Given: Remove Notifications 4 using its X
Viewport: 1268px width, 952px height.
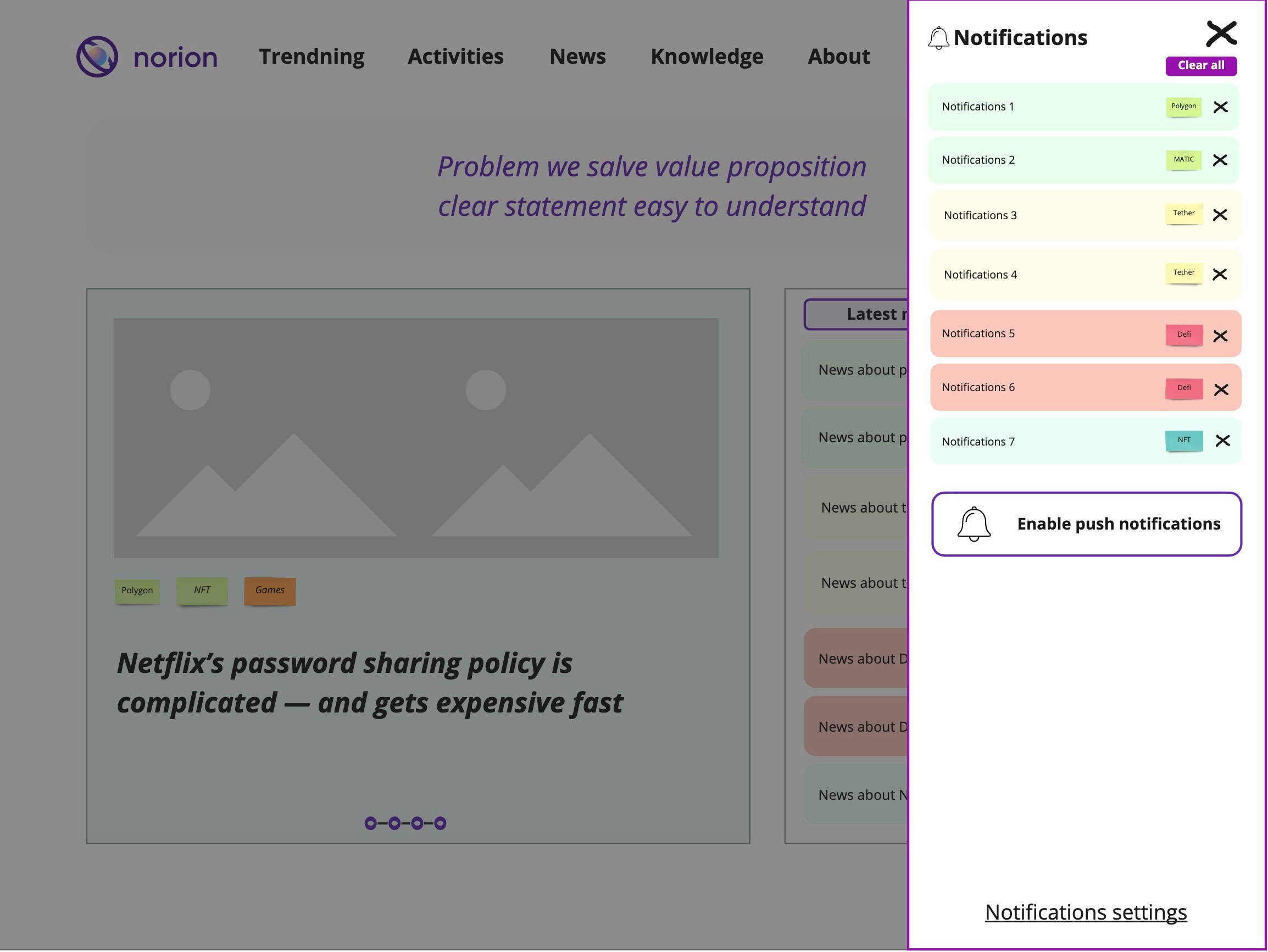Looking at the screenshot, I should pos(1220,275).
